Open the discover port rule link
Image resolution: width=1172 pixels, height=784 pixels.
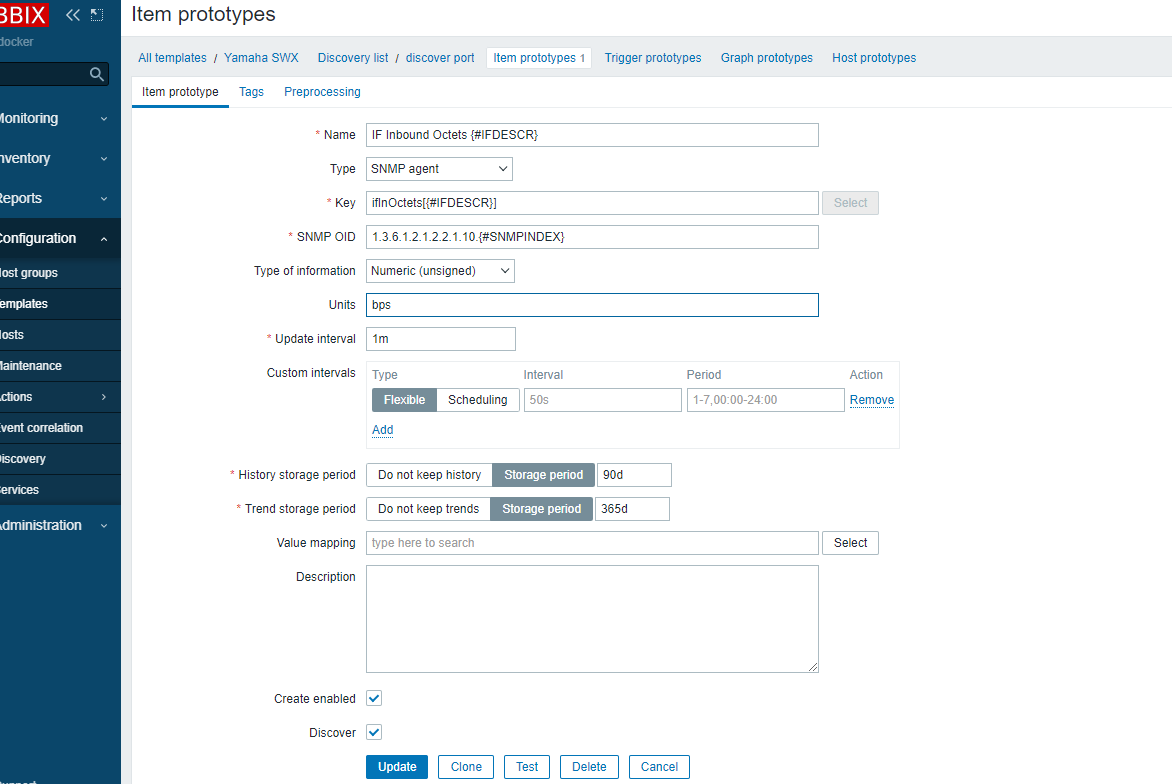[x=440, y=58]
